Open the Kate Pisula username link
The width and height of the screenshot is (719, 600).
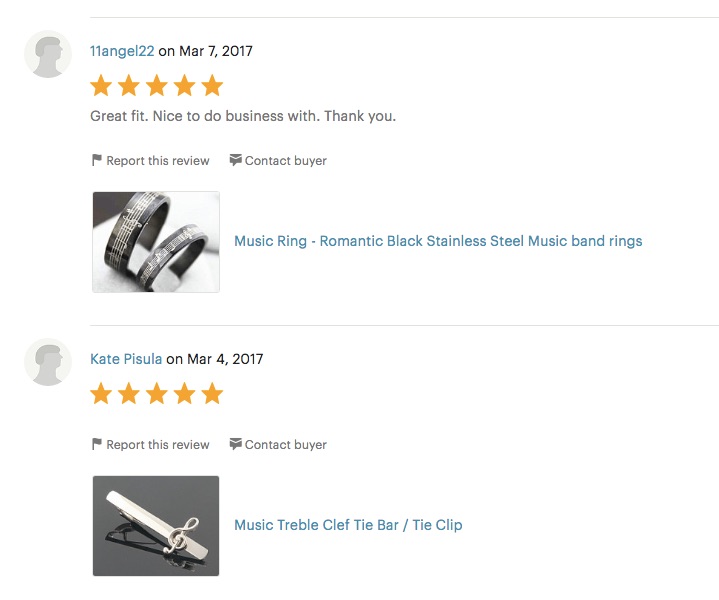click(126, 359)
